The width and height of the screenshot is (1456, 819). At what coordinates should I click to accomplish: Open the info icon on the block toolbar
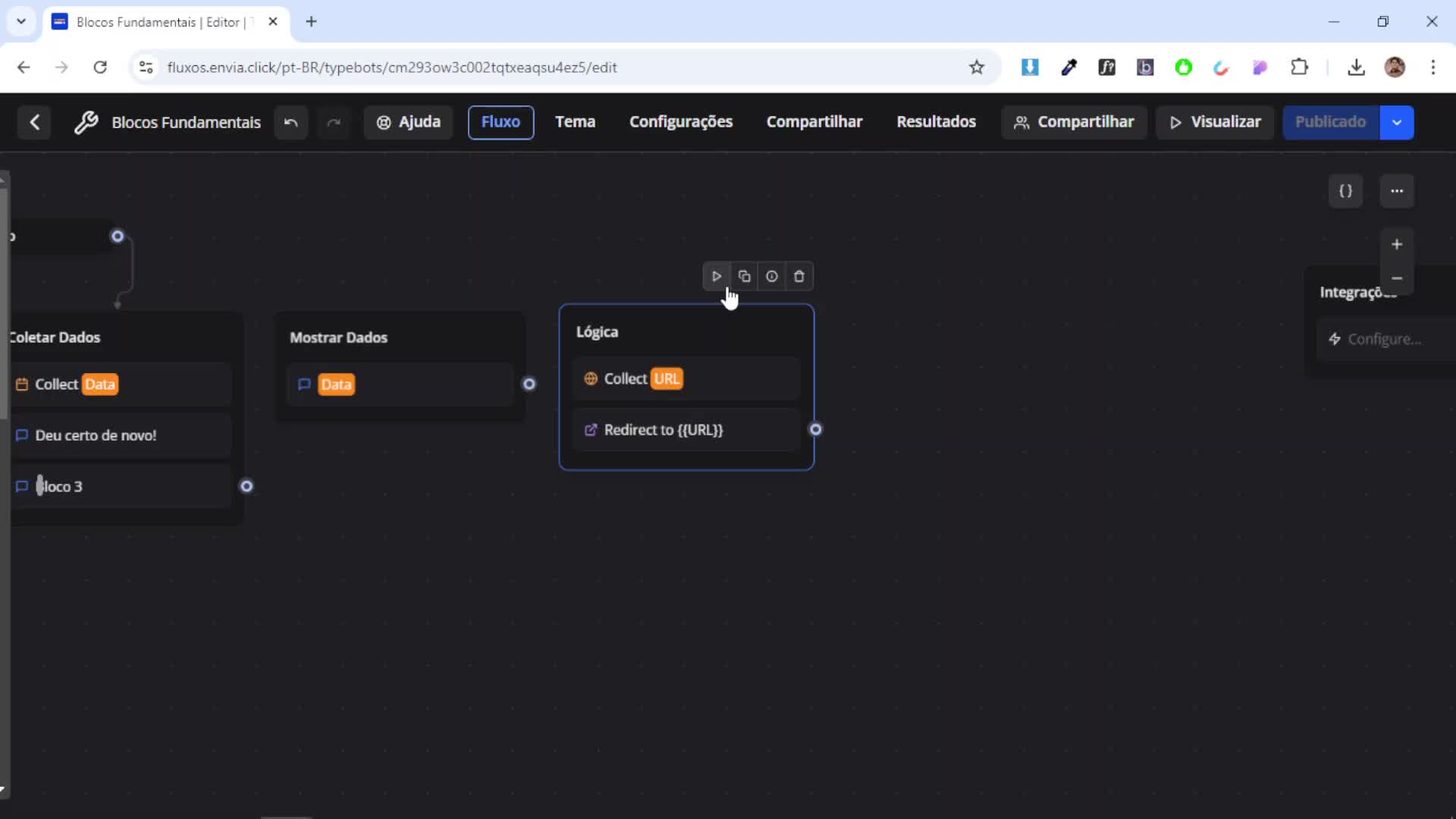click(771, 276)
